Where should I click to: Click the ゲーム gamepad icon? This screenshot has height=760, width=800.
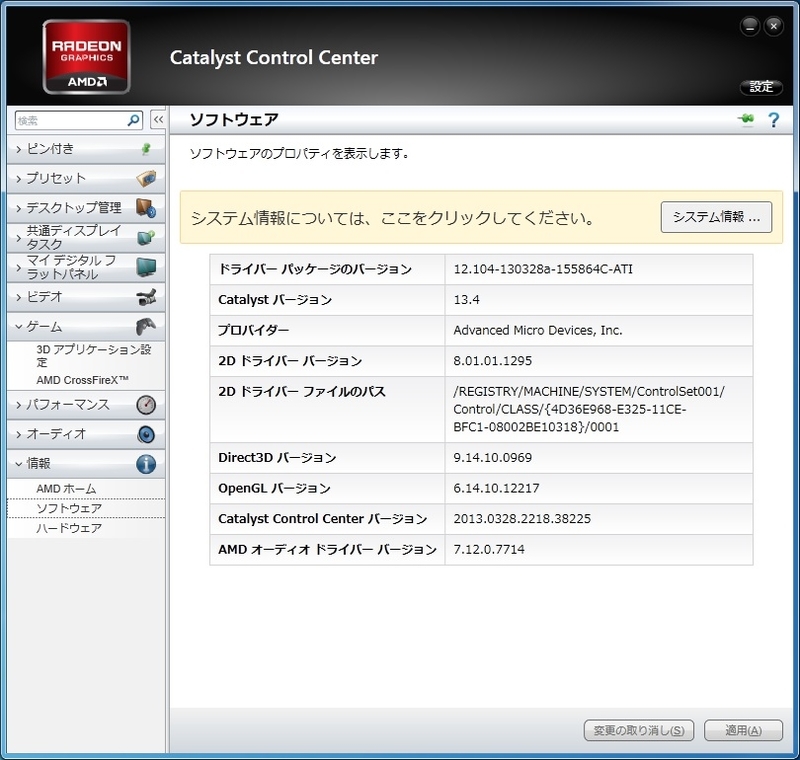click(x=146, y=326)
